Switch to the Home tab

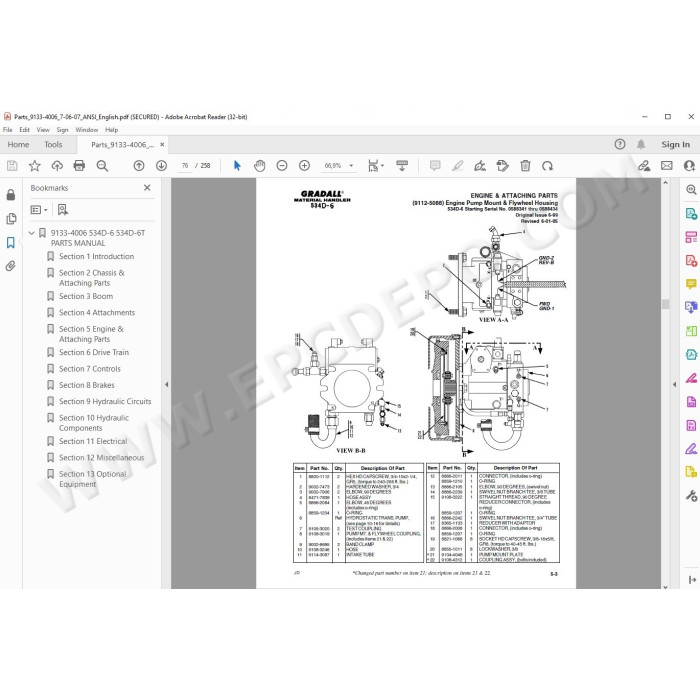18,145
